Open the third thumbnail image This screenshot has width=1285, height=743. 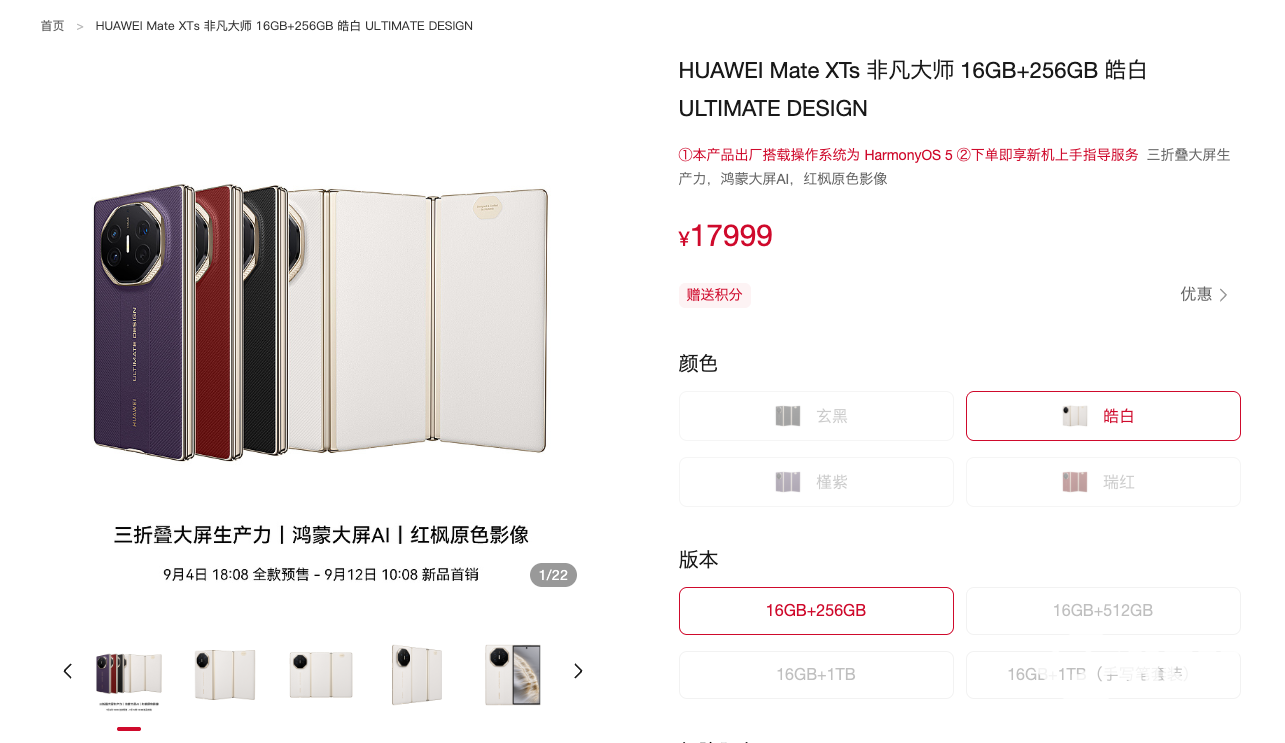(321, 676)
